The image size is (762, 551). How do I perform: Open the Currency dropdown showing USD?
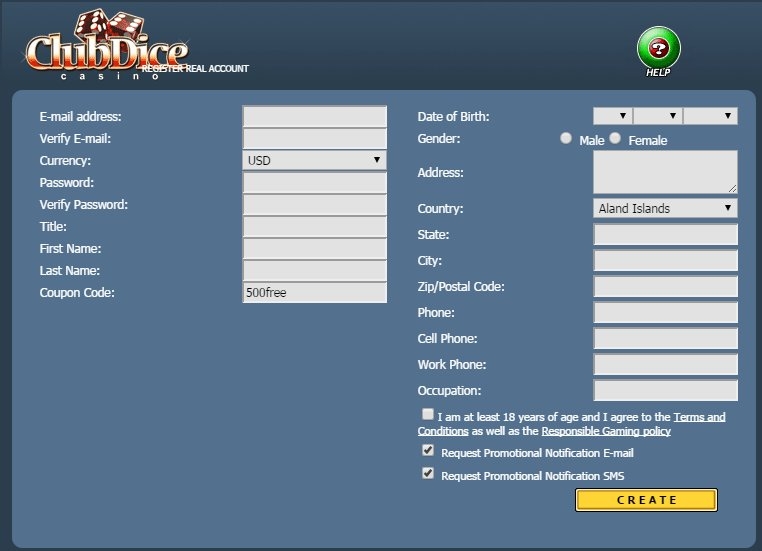(x=314, y=160)
